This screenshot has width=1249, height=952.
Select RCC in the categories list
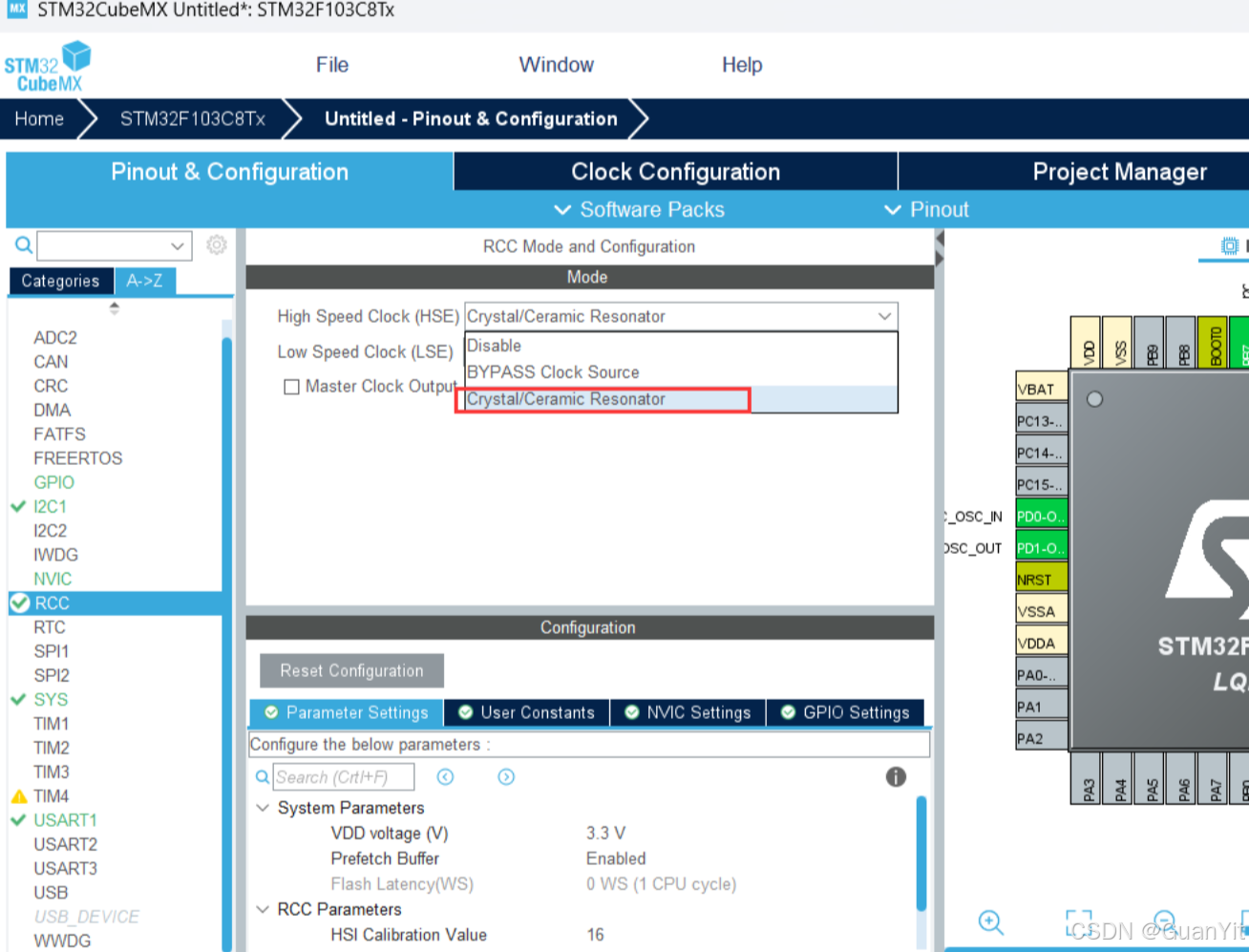point(115,603)
